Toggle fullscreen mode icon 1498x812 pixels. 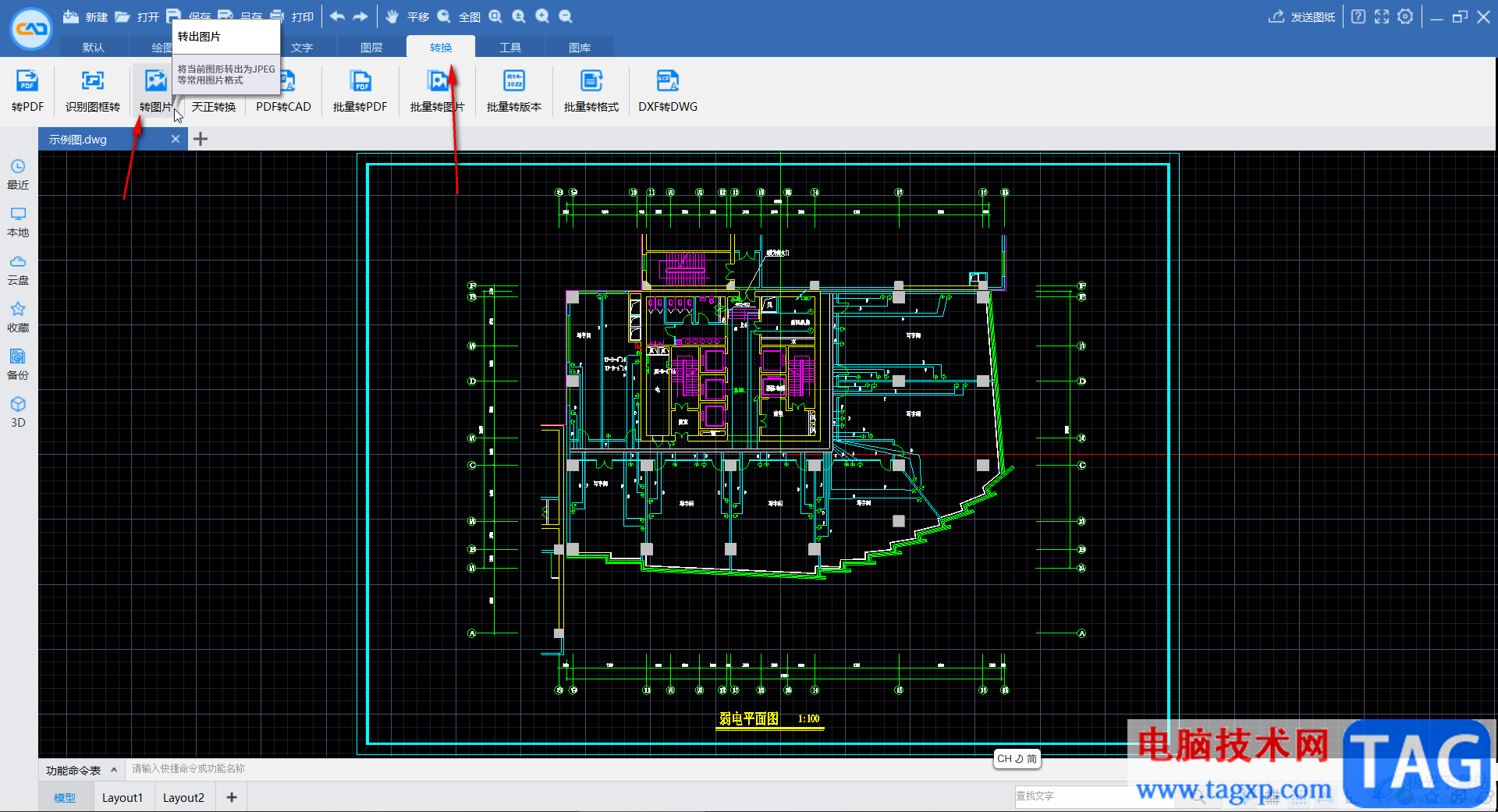[1382, 16]
